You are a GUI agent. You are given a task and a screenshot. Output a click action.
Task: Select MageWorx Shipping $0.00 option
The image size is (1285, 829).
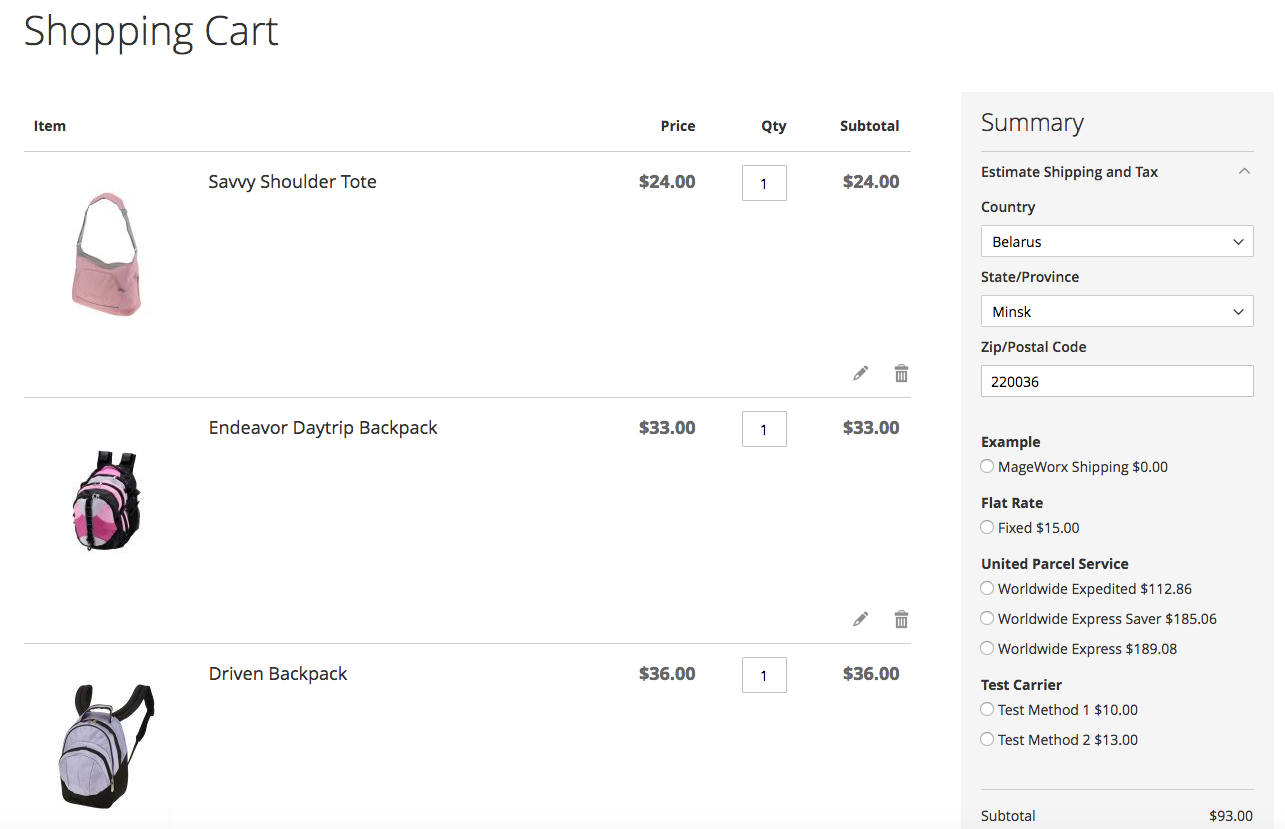pyautogui.click(x=987, y=466)
